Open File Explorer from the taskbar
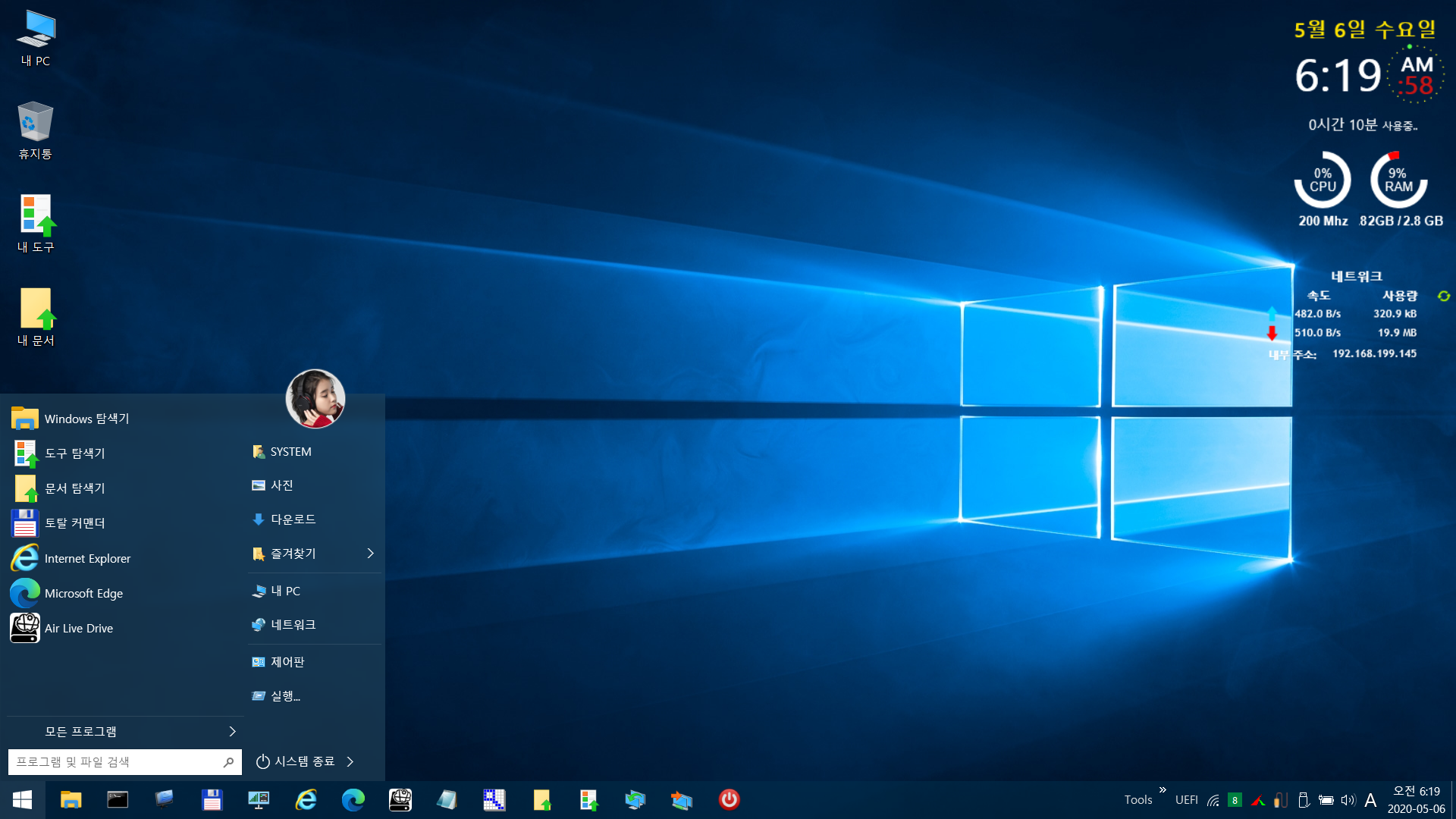 click(71, 799)
